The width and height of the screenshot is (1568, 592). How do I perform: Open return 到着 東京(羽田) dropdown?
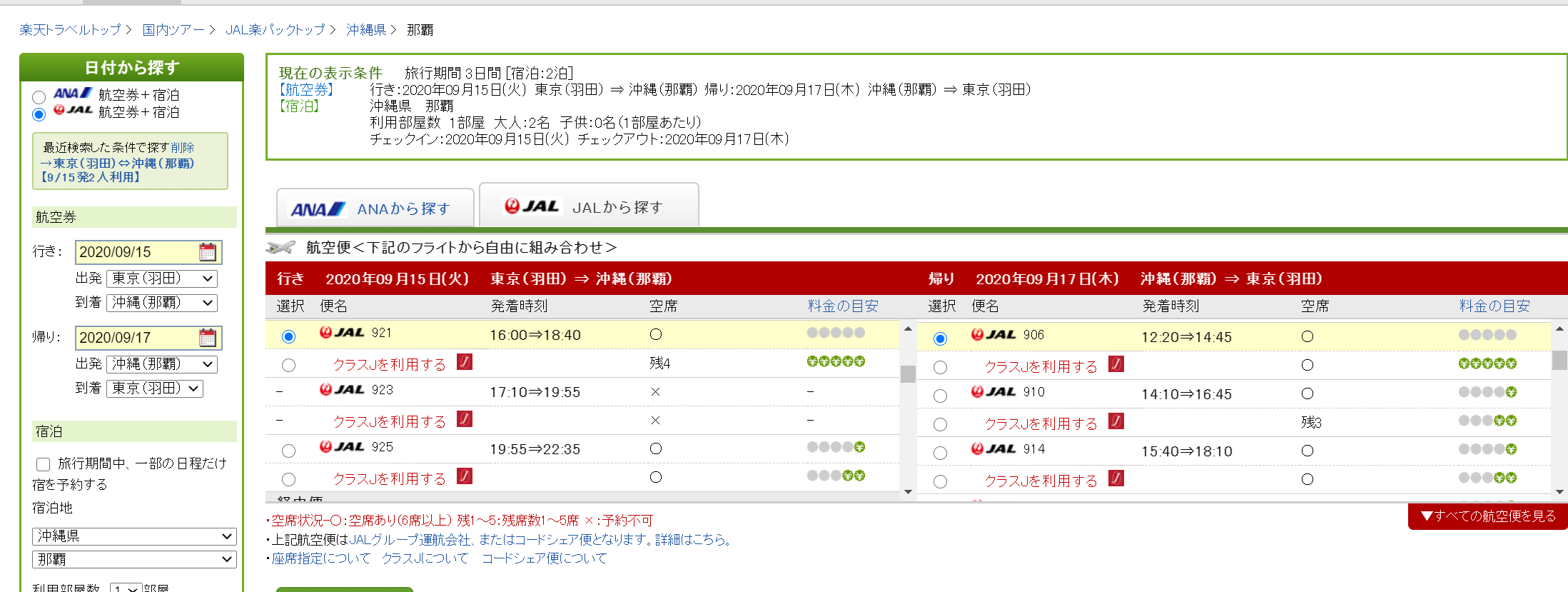point(155,388)
